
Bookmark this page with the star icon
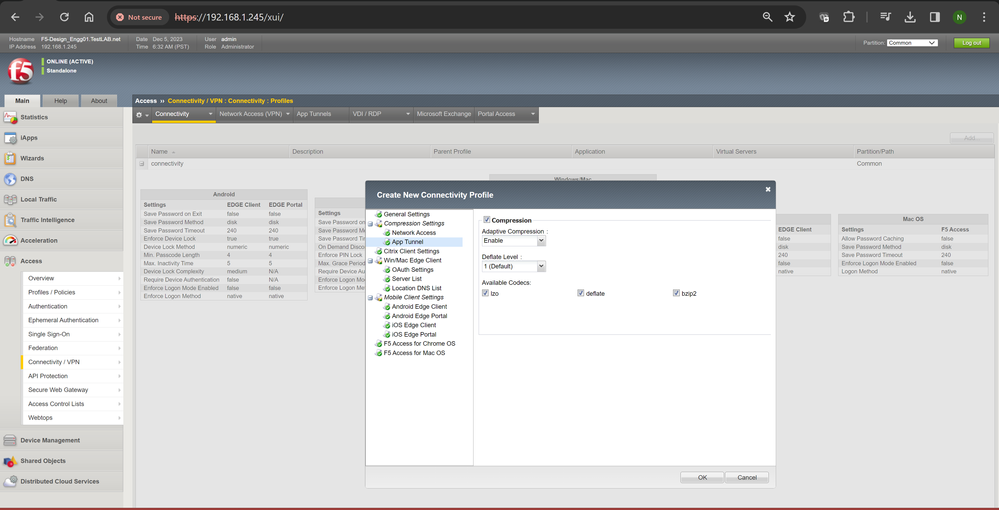click(x=790, y=17)
